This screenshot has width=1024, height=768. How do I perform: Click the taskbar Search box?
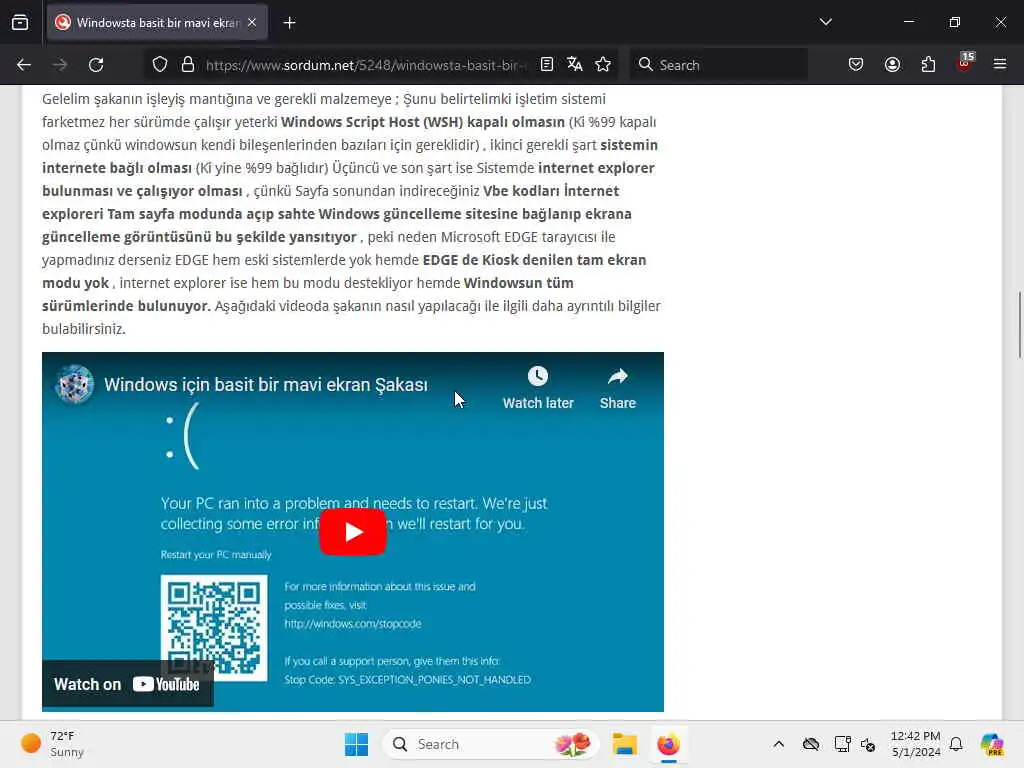tap(490, 744)
